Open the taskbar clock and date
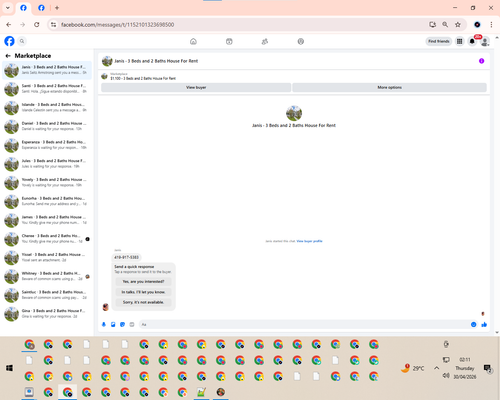Image resolution: width=500 pixels, height=400 pixels. [465, 368]
